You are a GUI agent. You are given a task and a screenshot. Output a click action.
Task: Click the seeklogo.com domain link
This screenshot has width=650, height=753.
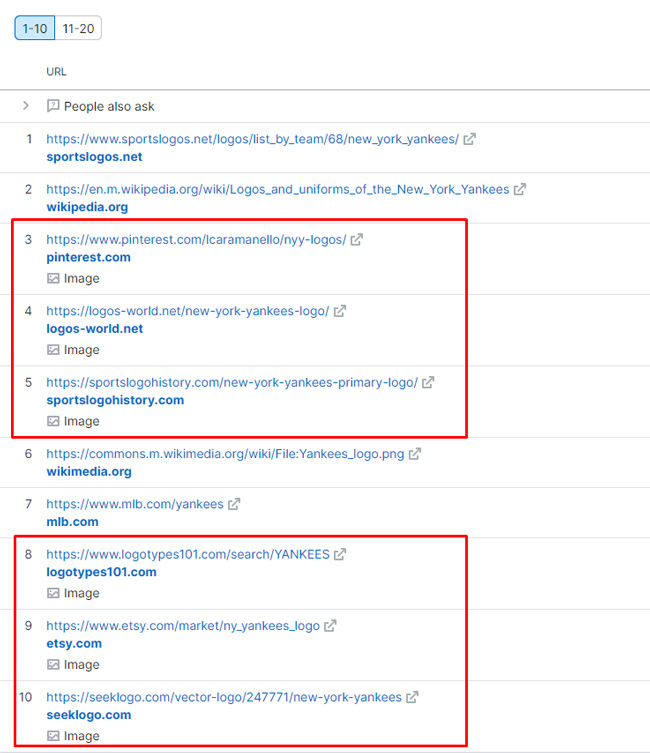pyautogui.click(x=89, y=715)
